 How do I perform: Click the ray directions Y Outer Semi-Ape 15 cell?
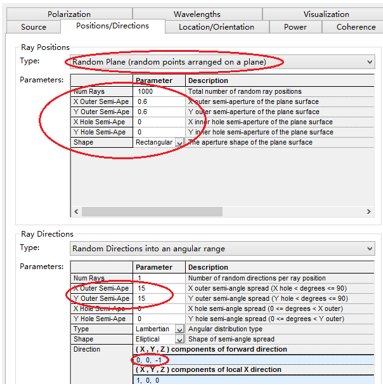click(159, 298)
